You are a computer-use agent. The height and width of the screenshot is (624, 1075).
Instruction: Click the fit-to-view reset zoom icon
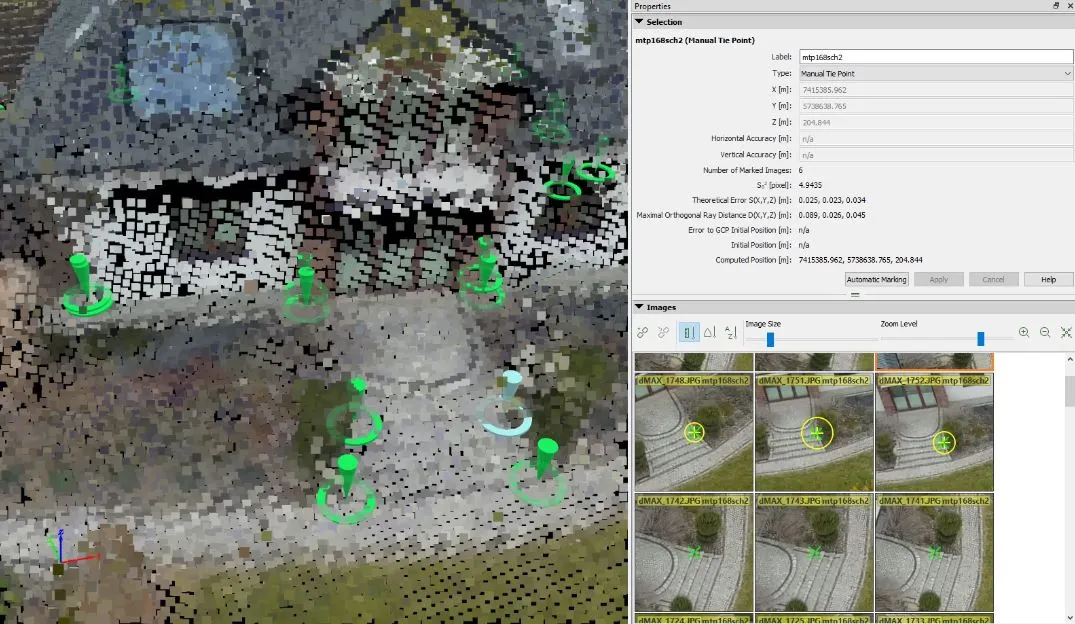[x=1066, y=333]
